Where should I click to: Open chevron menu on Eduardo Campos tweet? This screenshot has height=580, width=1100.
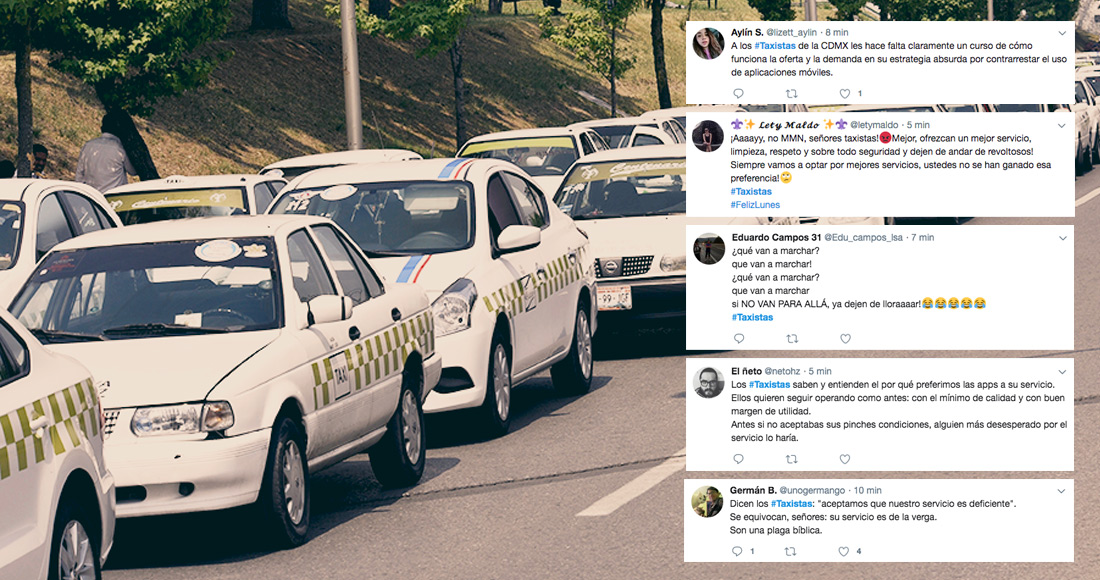1062,238
